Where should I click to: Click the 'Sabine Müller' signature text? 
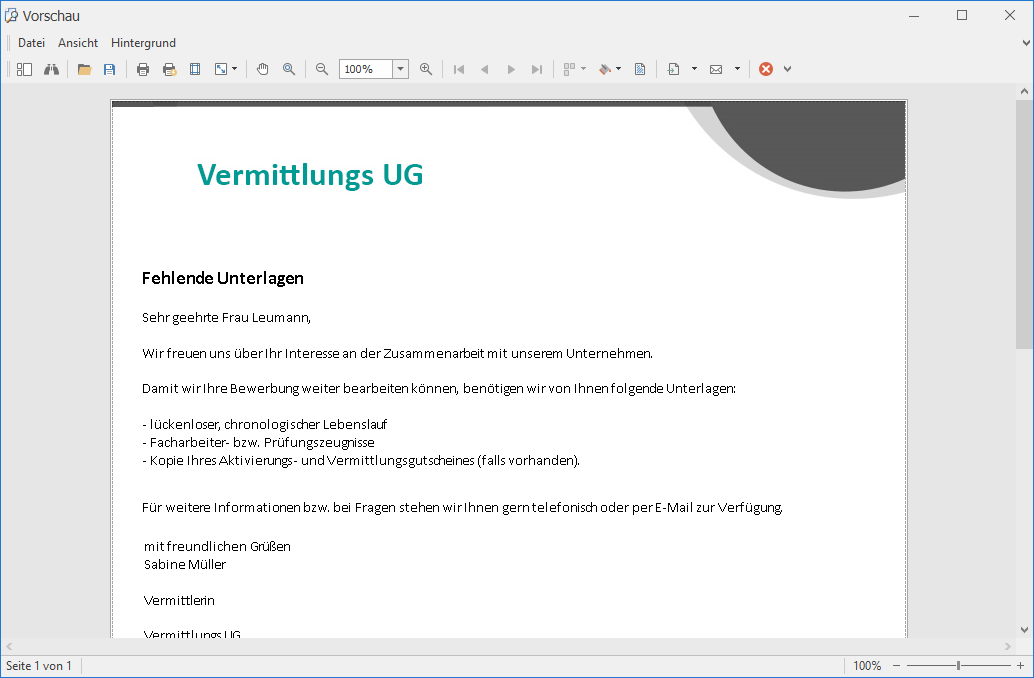point(185,565)
